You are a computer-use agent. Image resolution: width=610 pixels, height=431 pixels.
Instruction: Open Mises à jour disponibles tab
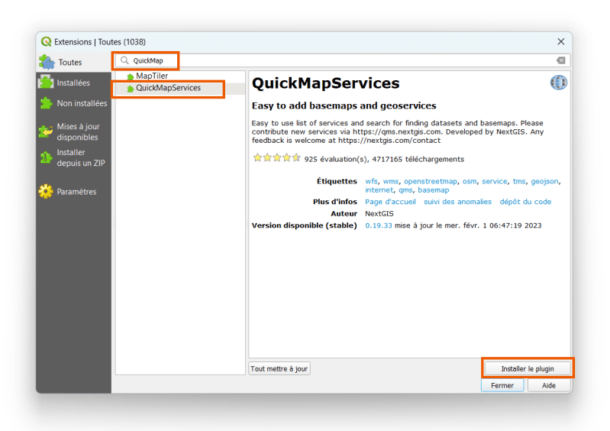coord(74,131)
